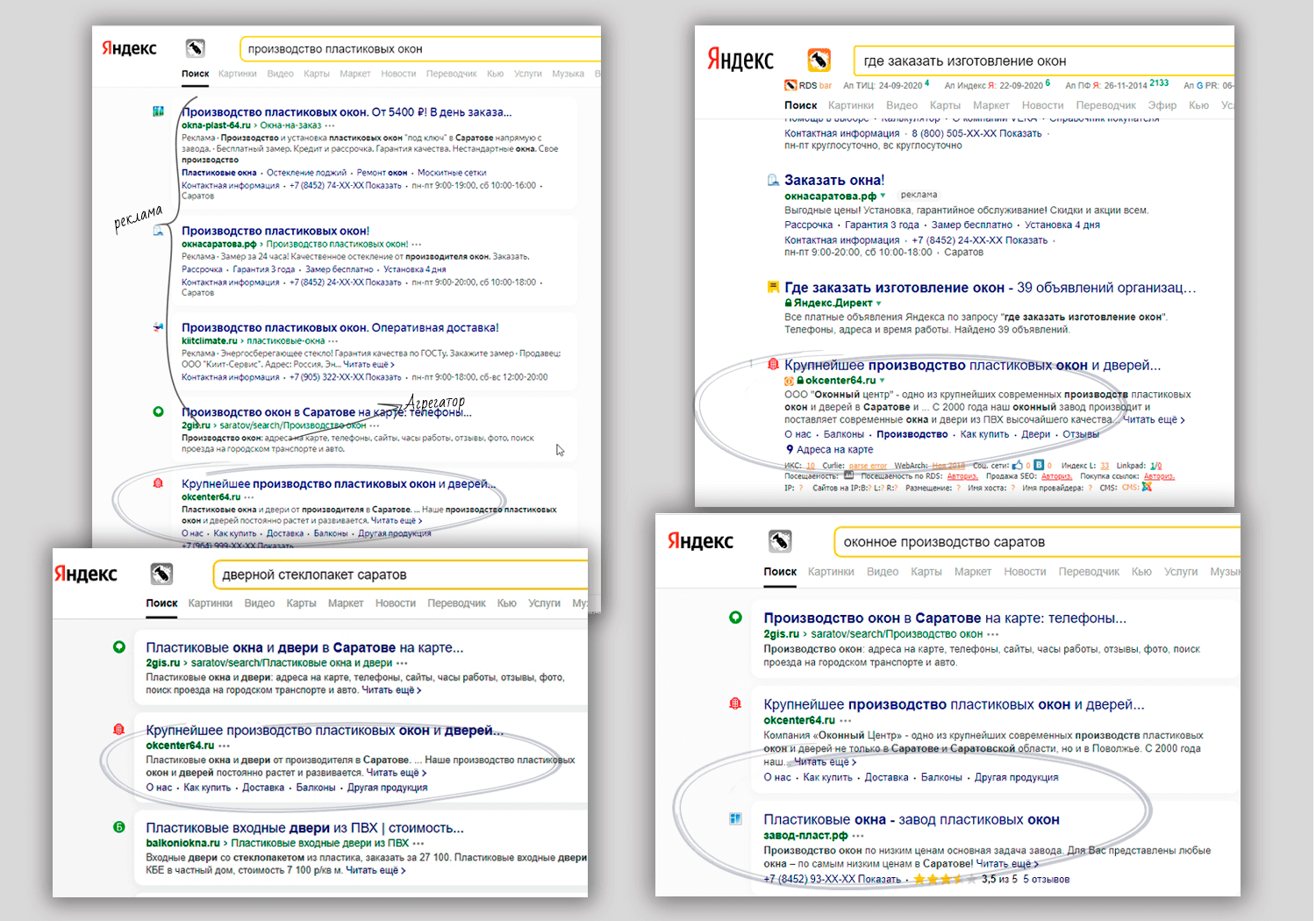
Task: Click extension icon beside 'дверной стеклопакет саратов' search box
Action: pos(161,574)
